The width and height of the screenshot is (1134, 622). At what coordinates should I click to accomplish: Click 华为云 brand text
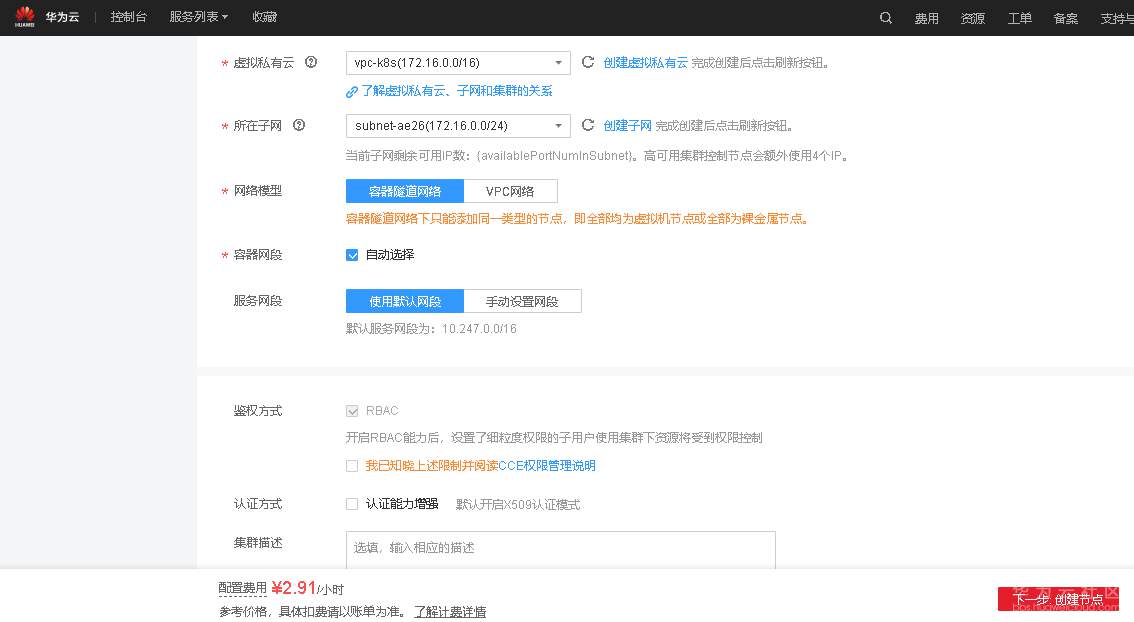62,17
